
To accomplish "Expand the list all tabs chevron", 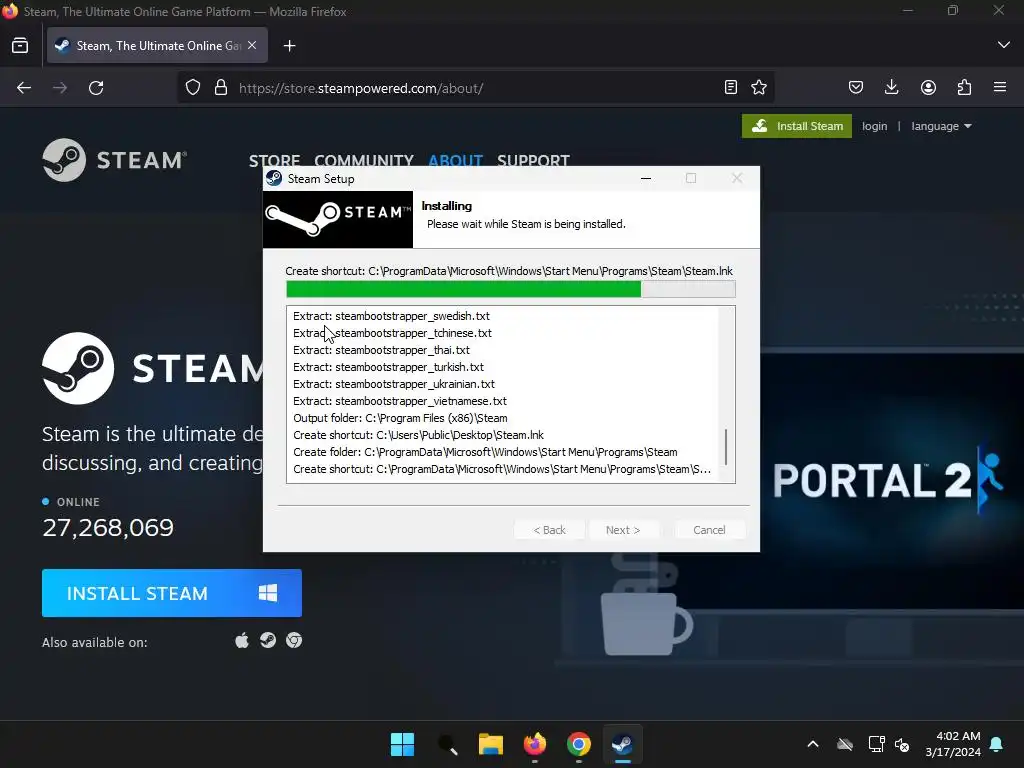I will (x=1004, y=45).
